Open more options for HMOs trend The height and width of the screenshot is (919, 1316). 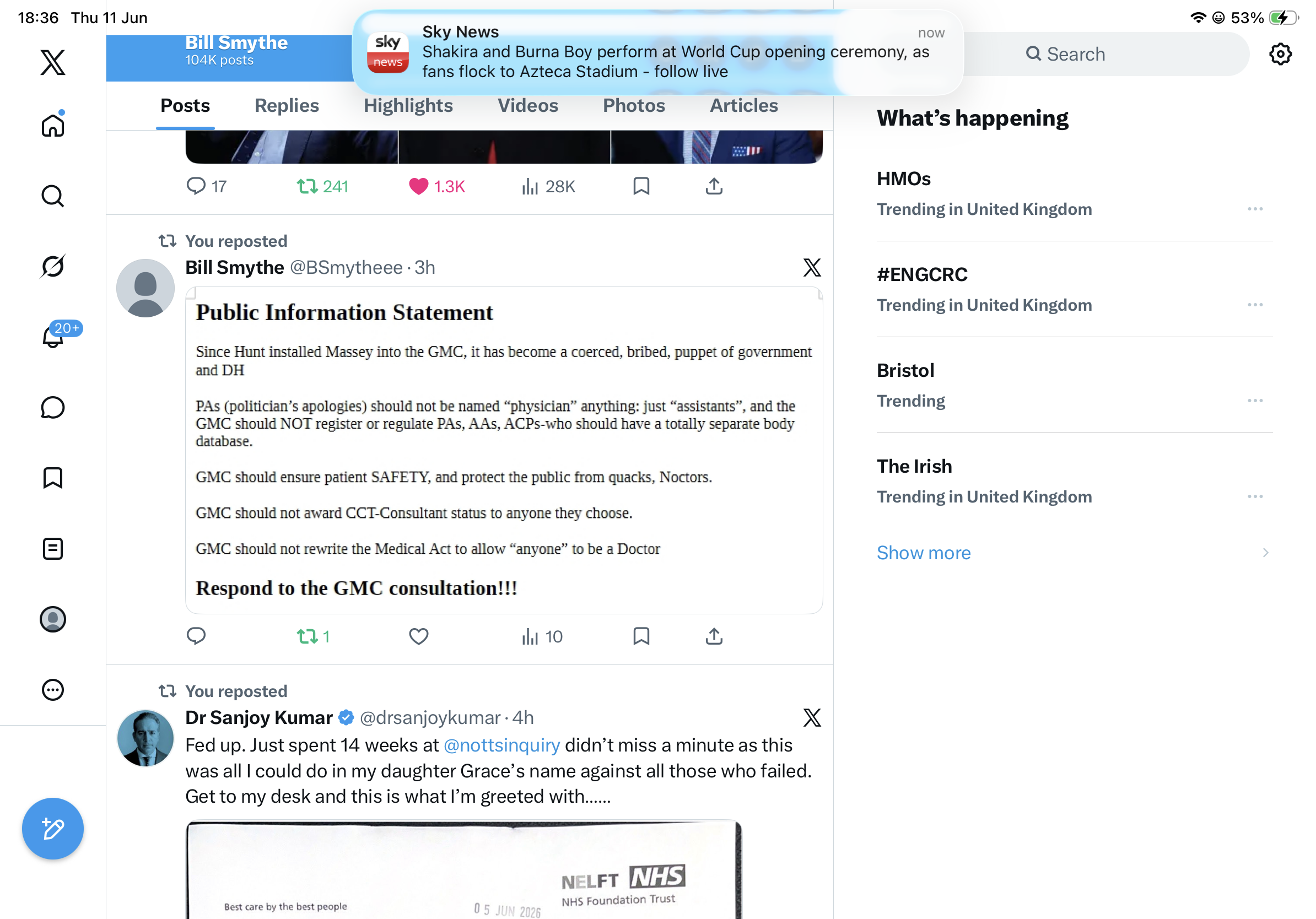coord(1255,209)
